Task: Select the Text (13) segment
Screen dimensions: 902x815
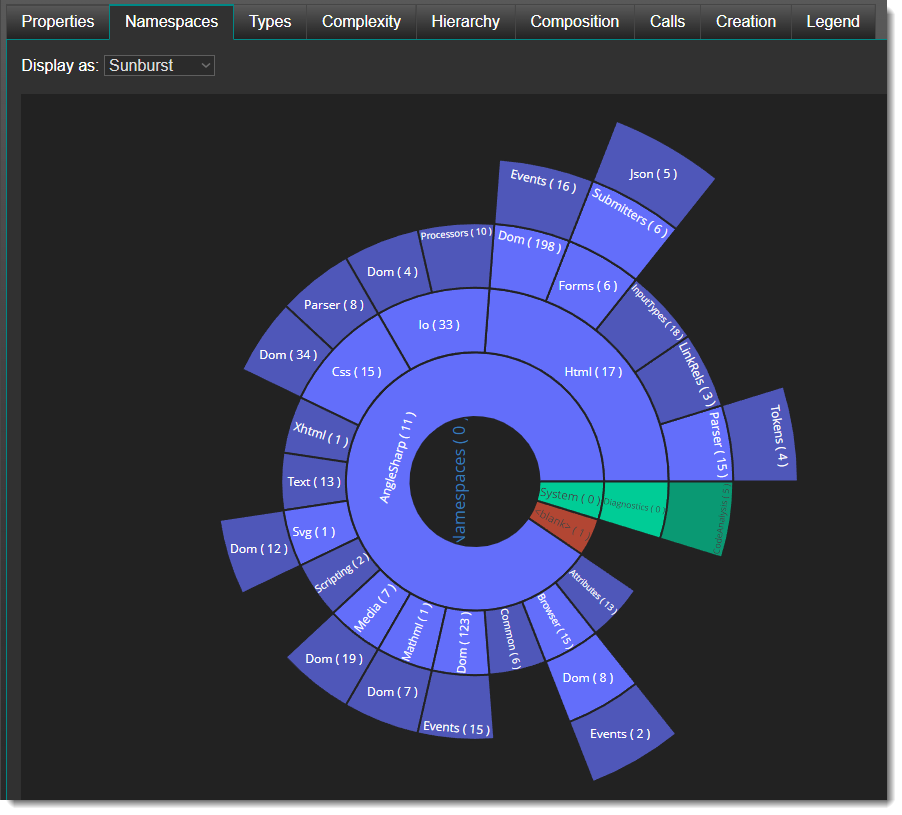Action: click(x=314, y=482)
